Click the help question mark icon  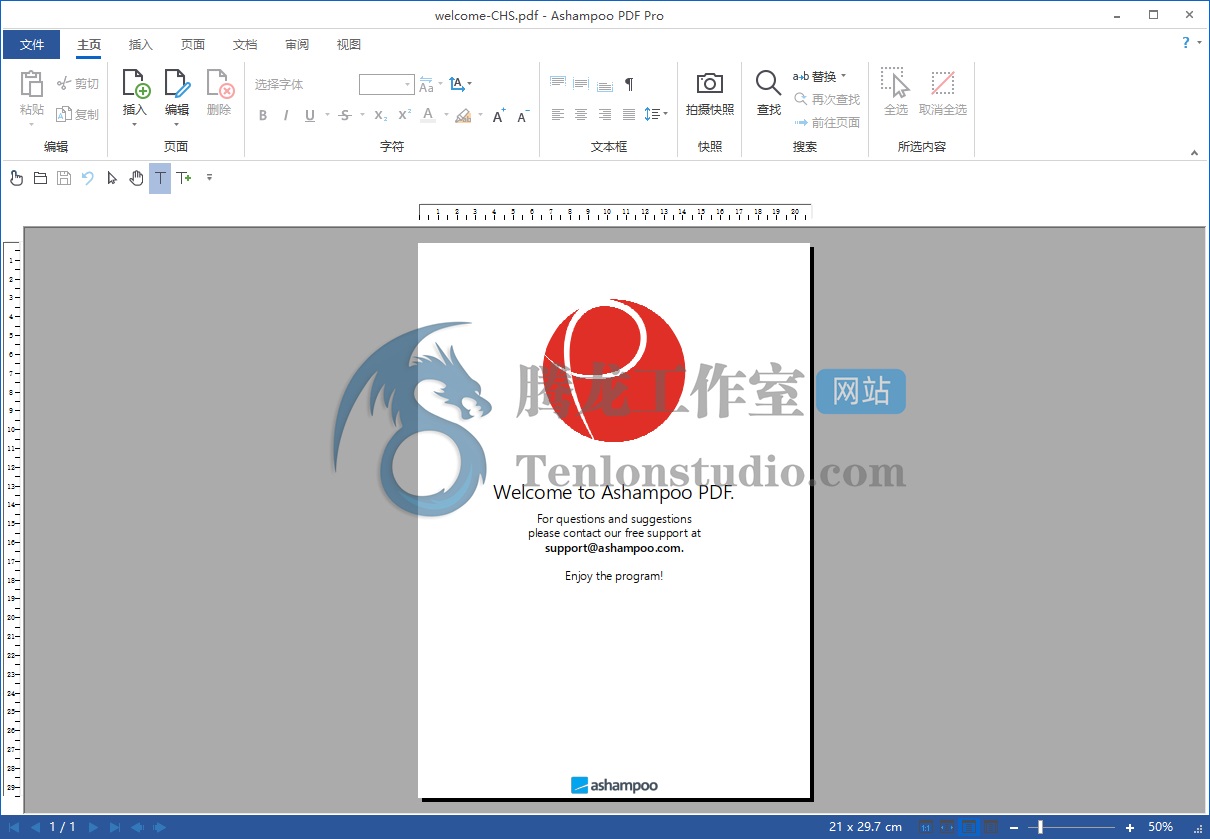pyautogui.click(x=1187, y=43)
